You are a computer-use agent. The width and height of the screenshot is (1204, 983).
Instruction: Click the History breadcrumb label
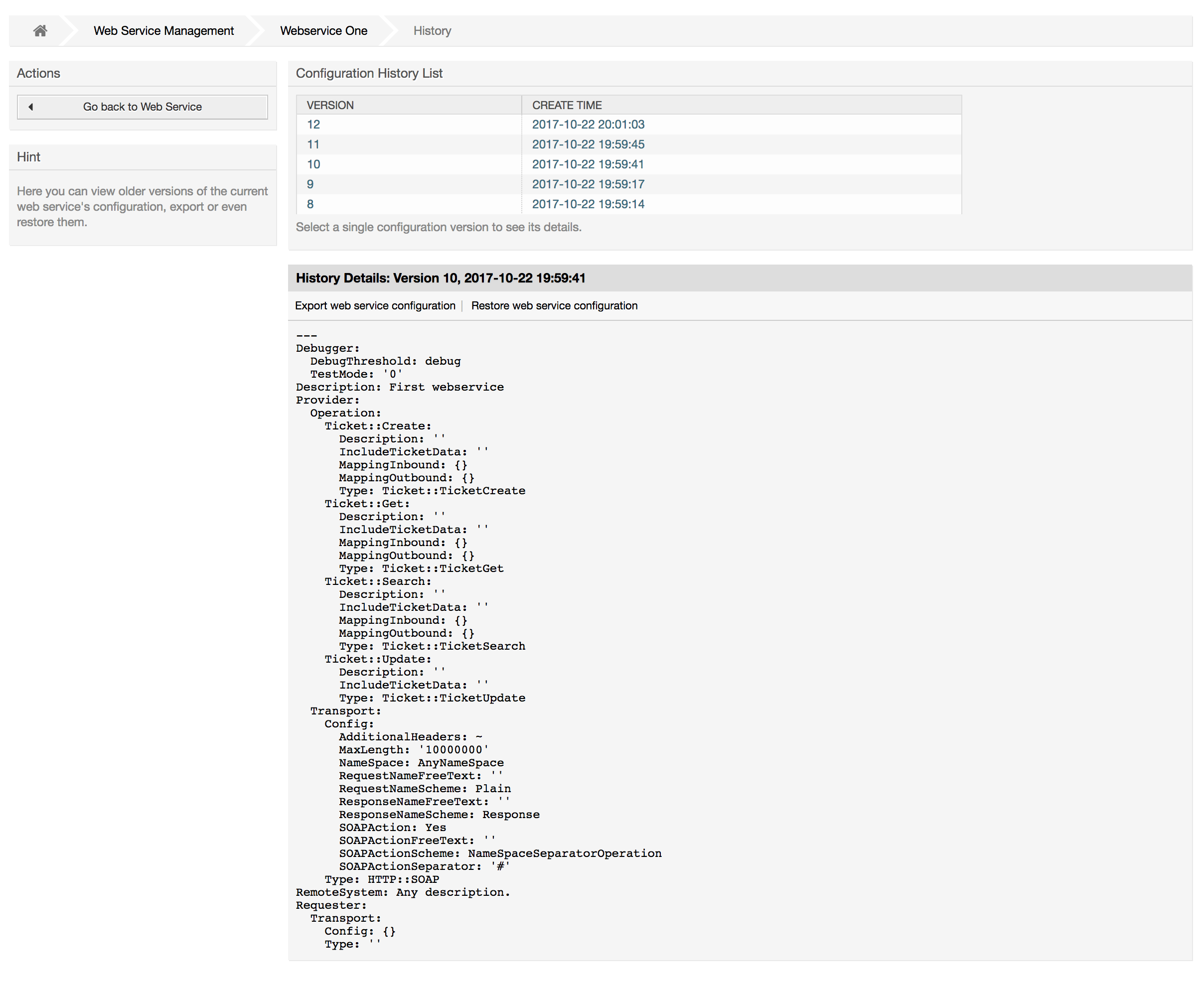tap(432, 30)
